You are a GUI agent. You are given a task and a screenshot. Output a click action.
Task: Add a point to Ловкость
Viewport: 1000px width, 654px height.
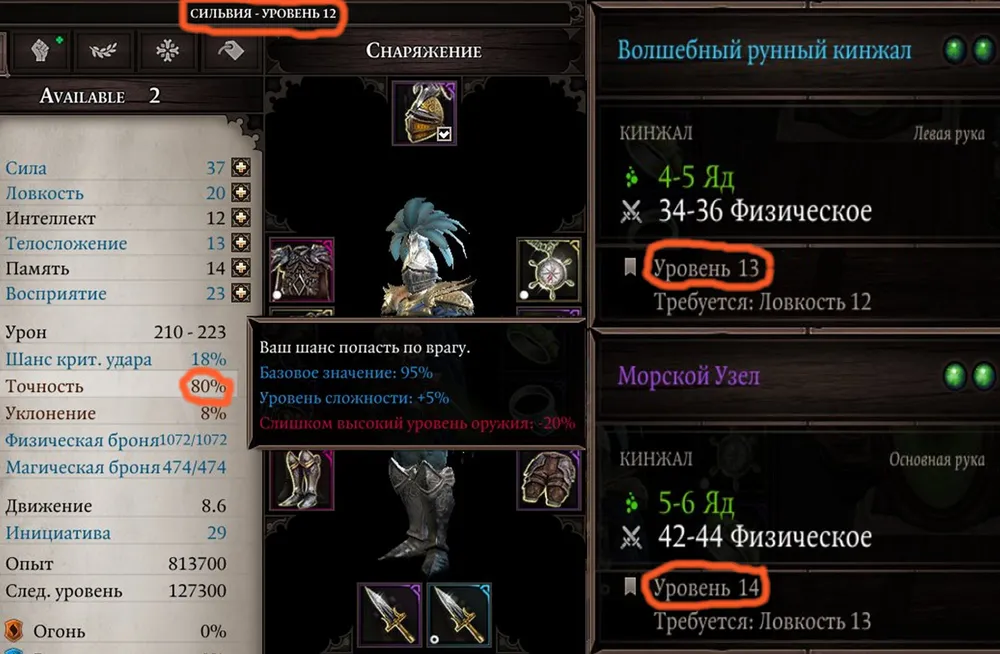pyautogui.click(x=241, y=192)
